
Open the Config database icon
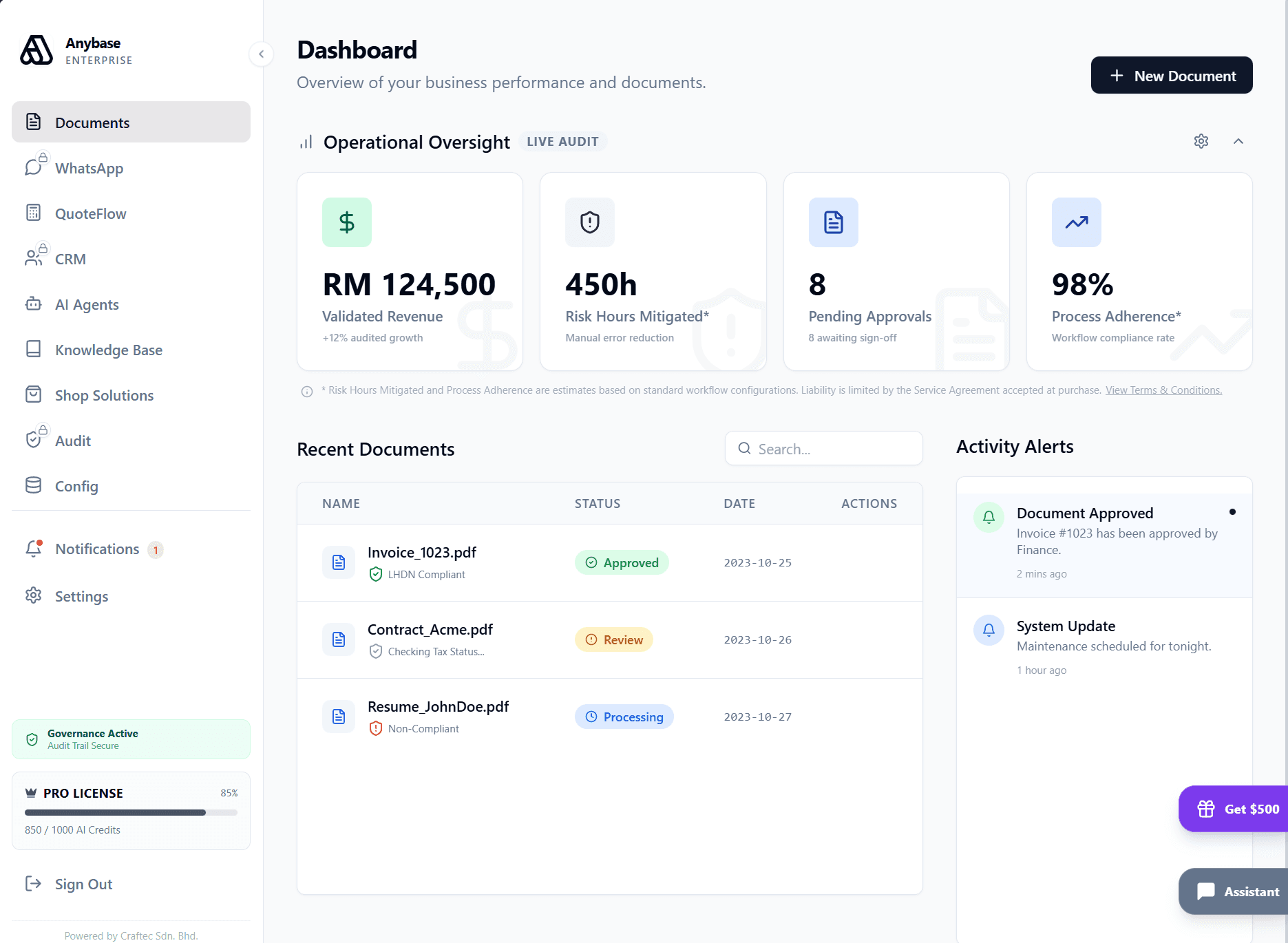point(34,485)
